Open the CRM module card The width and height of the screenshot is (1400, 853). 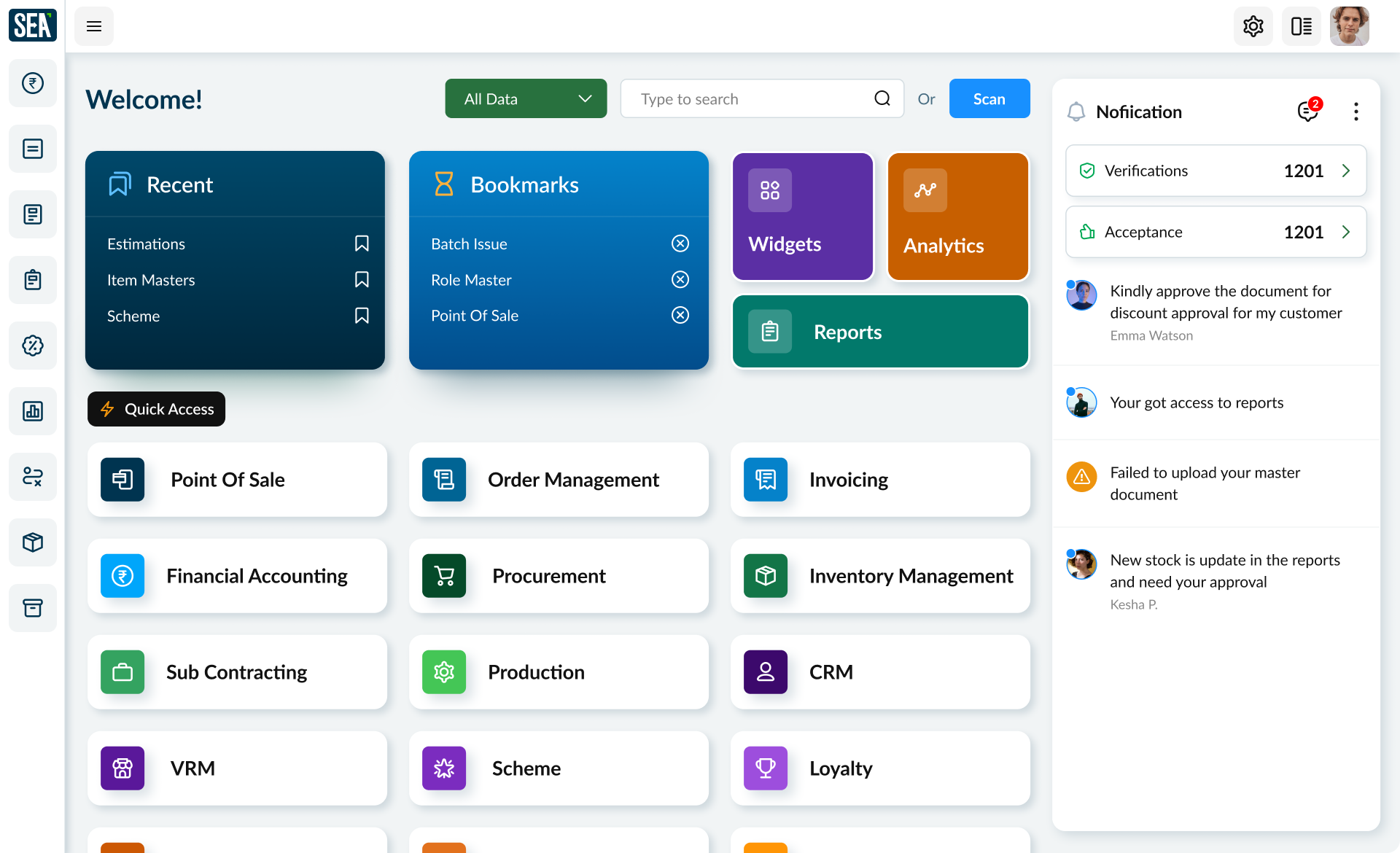880,672
